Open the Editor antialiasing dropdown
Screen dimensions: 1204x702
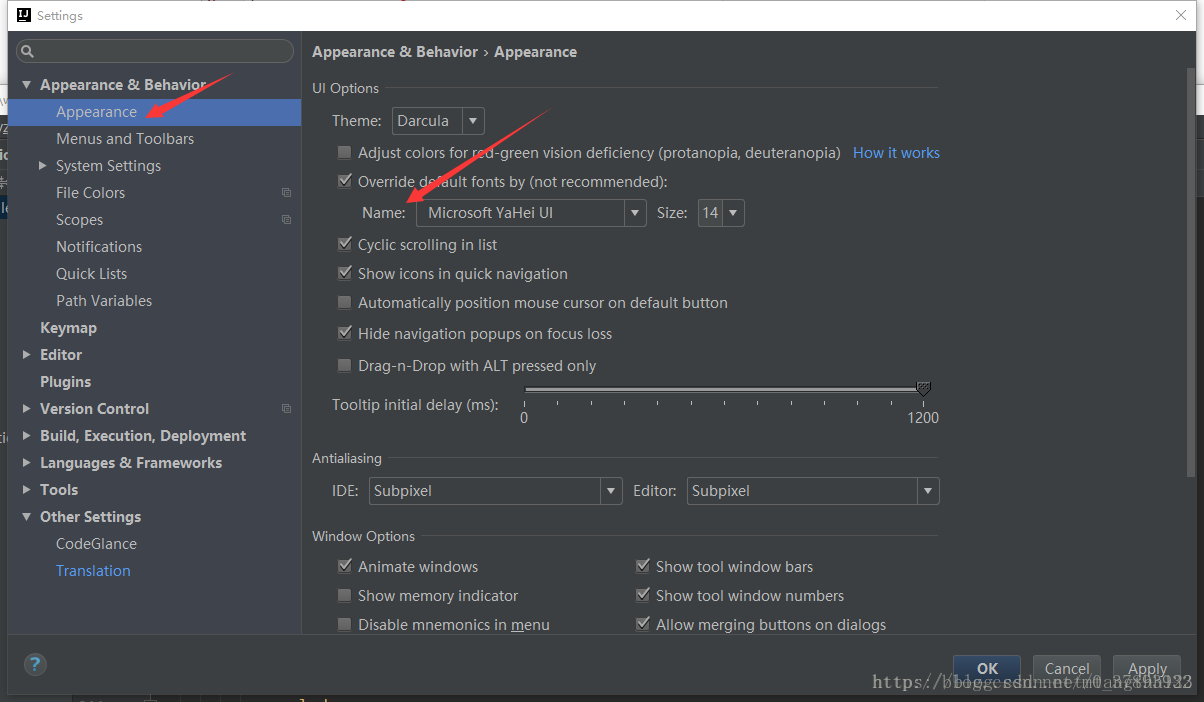pyautogui.click(x=813, y=491)
